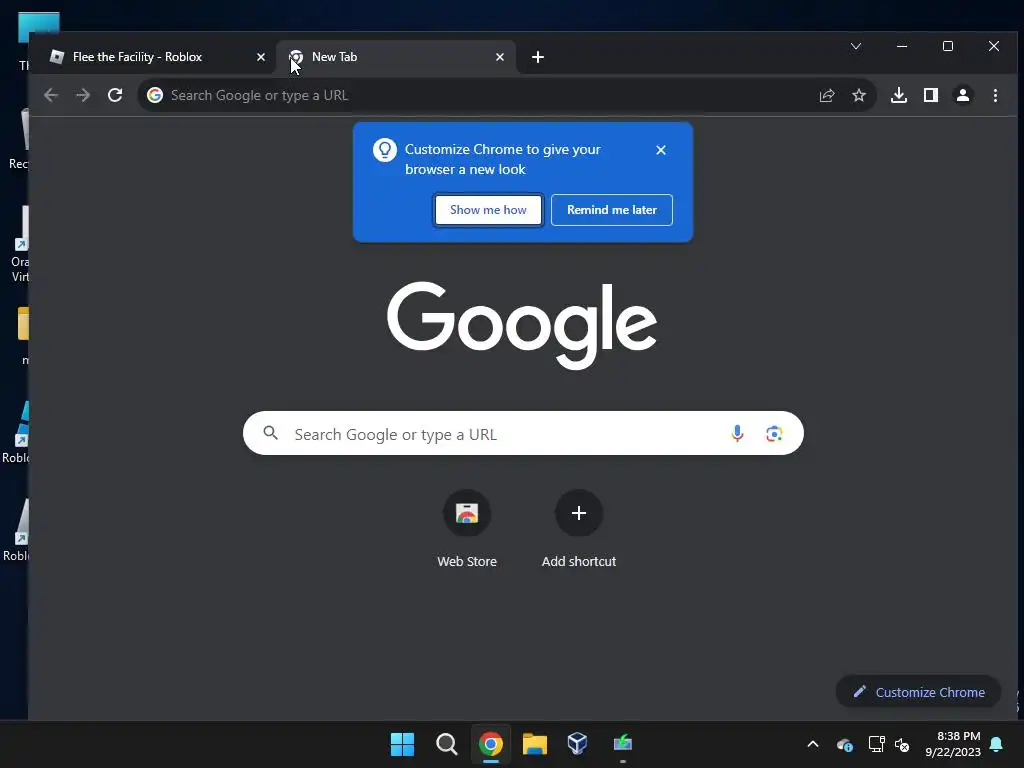Open File Explorer from taskbar

(534, 744)
